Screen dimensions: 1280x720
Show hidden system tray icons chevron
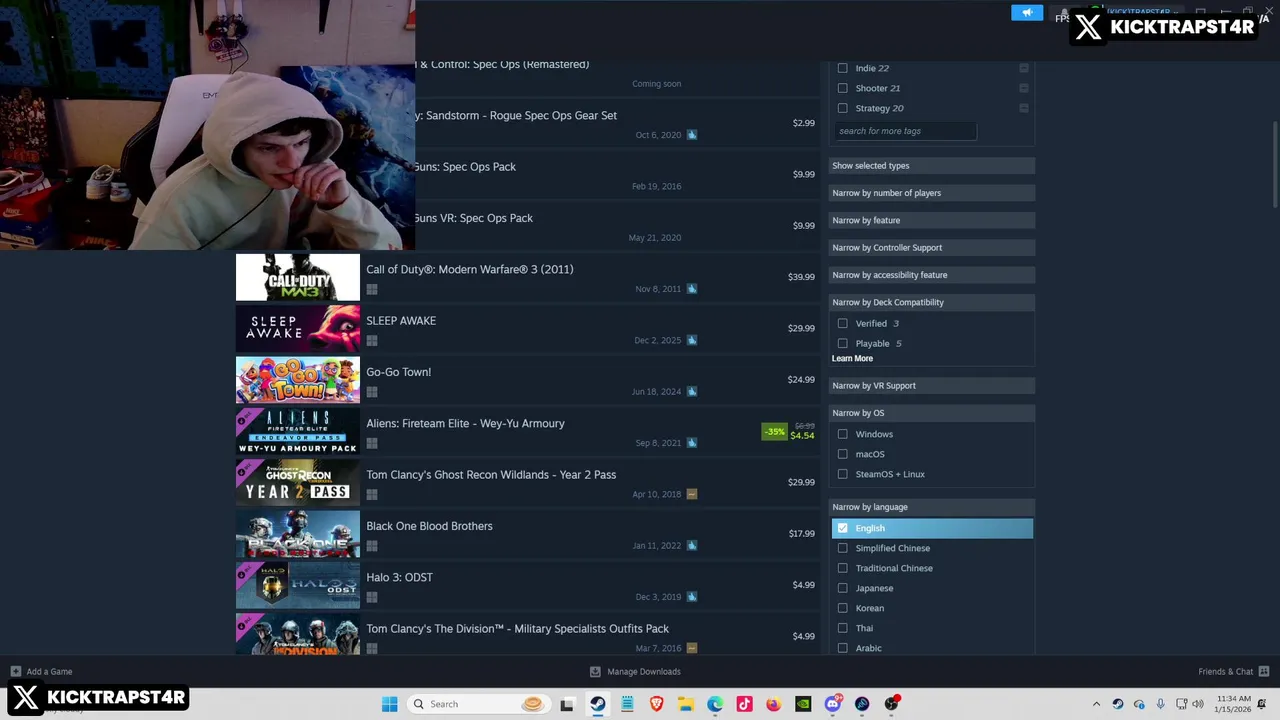pos(1096,704)
